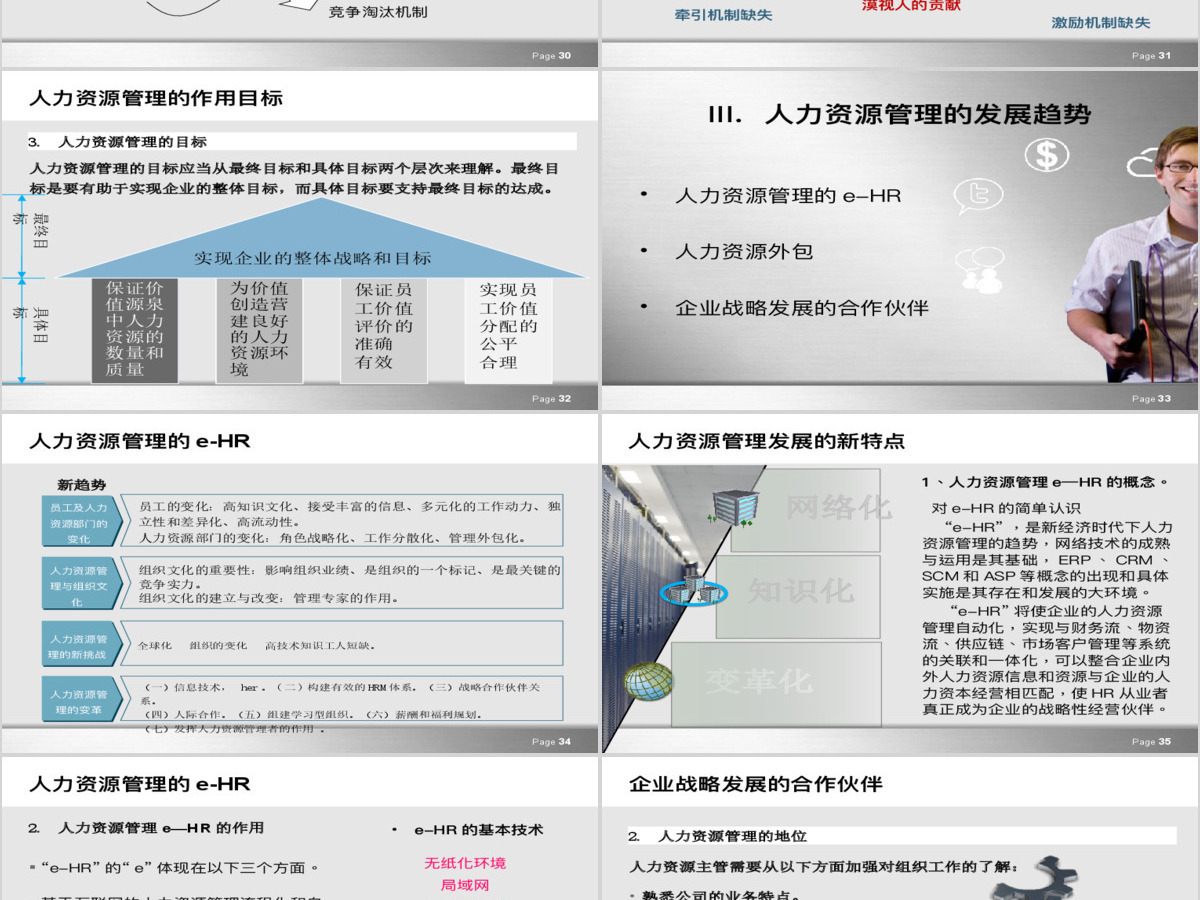Image resolution: width=1200 pixels, height=900 pixels.
Task: Select the 'Page 30' label
Action: (x=551, y=56)
